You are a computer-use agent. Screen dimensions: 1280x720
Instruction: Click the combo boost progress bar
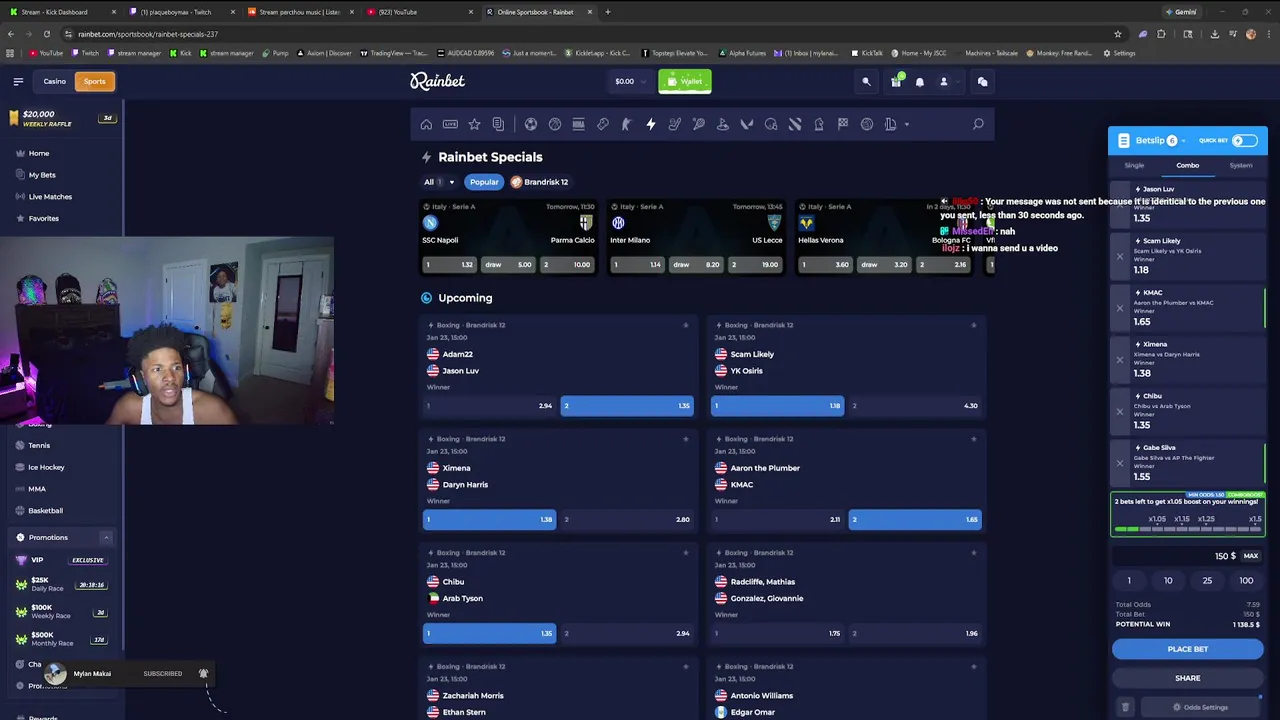(x=1188, y=530)
